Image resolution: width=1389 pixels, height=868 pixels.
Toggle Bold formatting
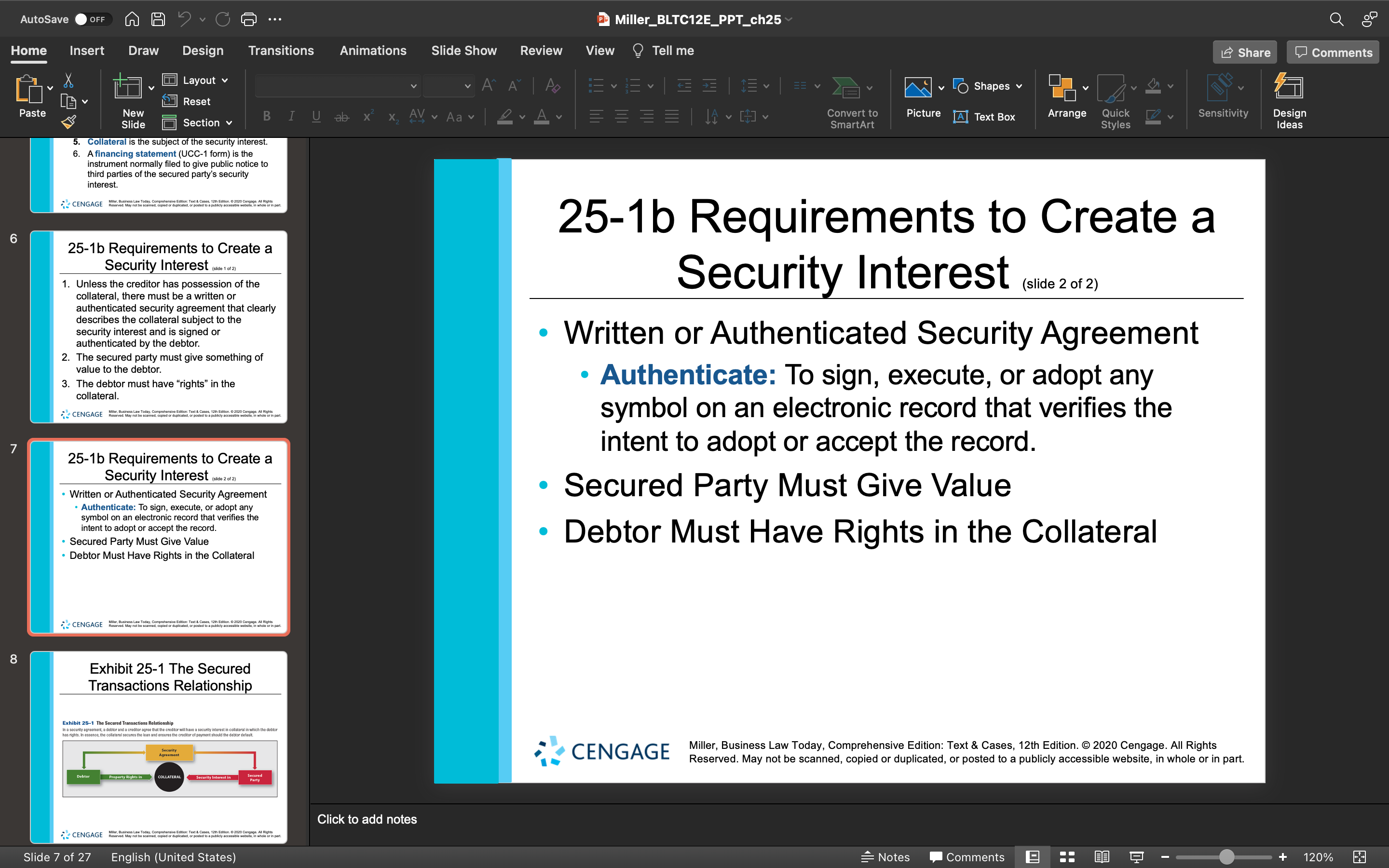266,117
